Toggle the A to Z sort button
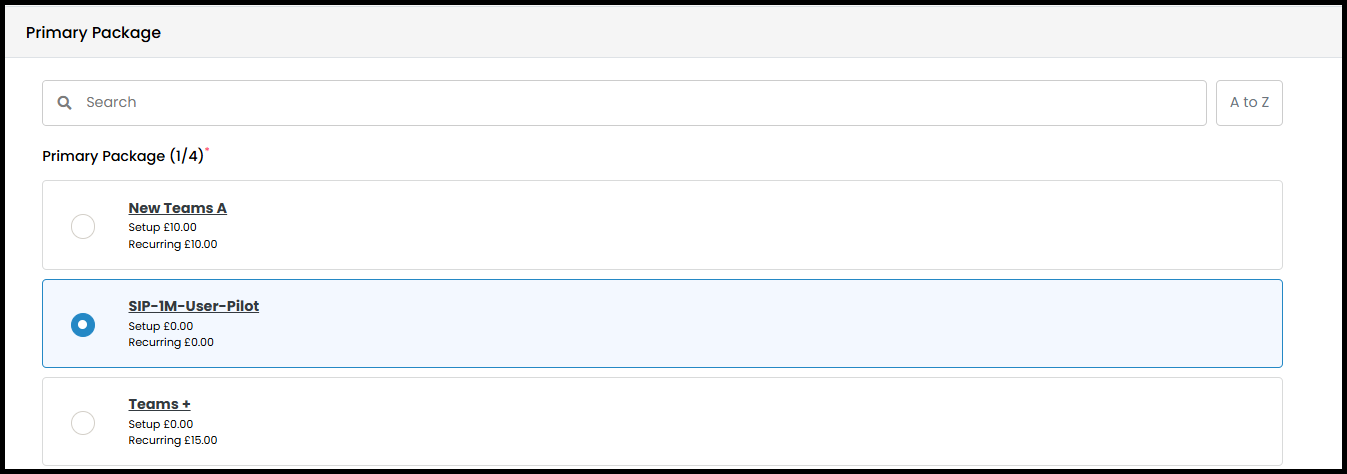Image resolution: width=1347 pixels, height=474 pixels. (x=1249, y=103)
